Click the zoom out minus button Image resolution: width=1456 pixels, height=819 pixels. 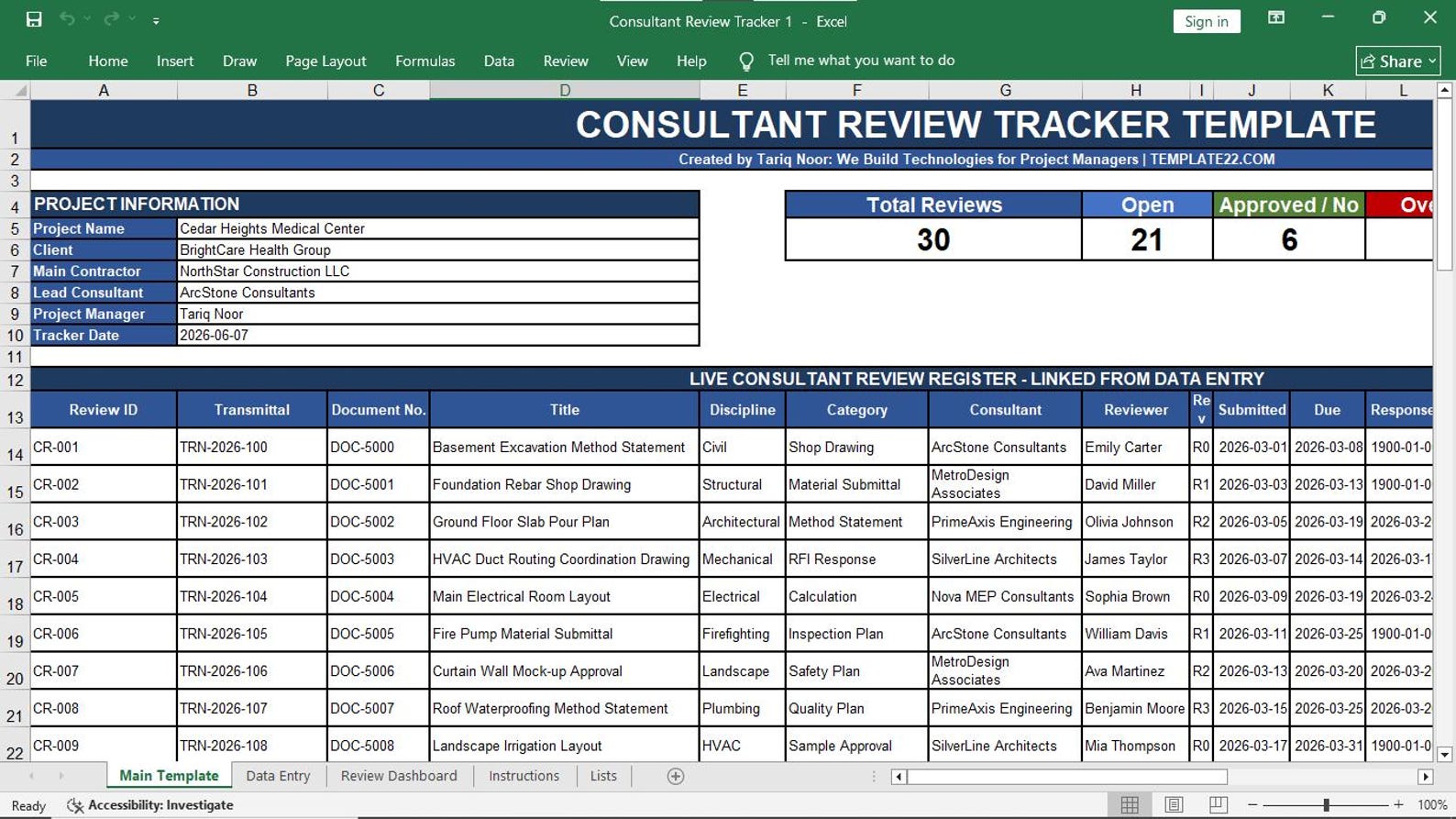1252,805
